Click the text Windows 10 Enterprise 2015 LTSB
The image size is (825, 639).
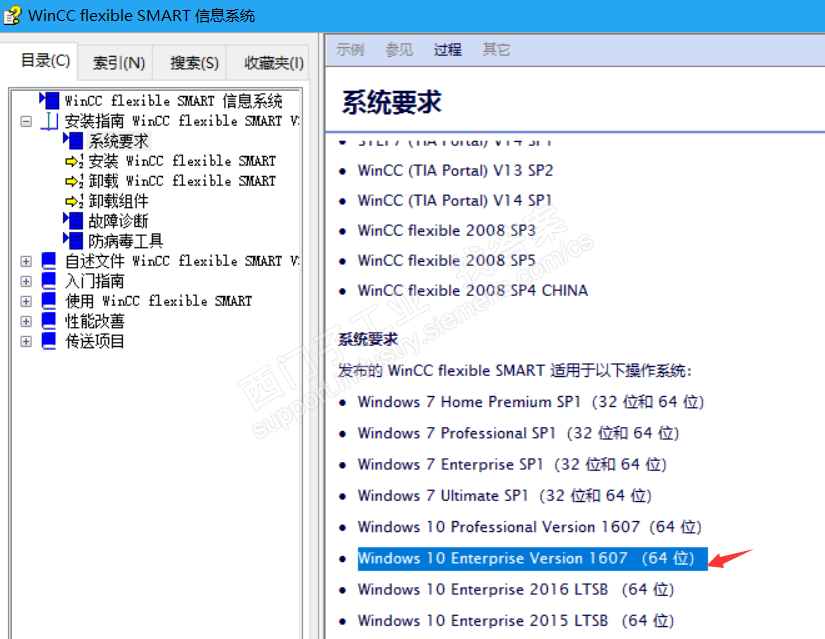483,621
